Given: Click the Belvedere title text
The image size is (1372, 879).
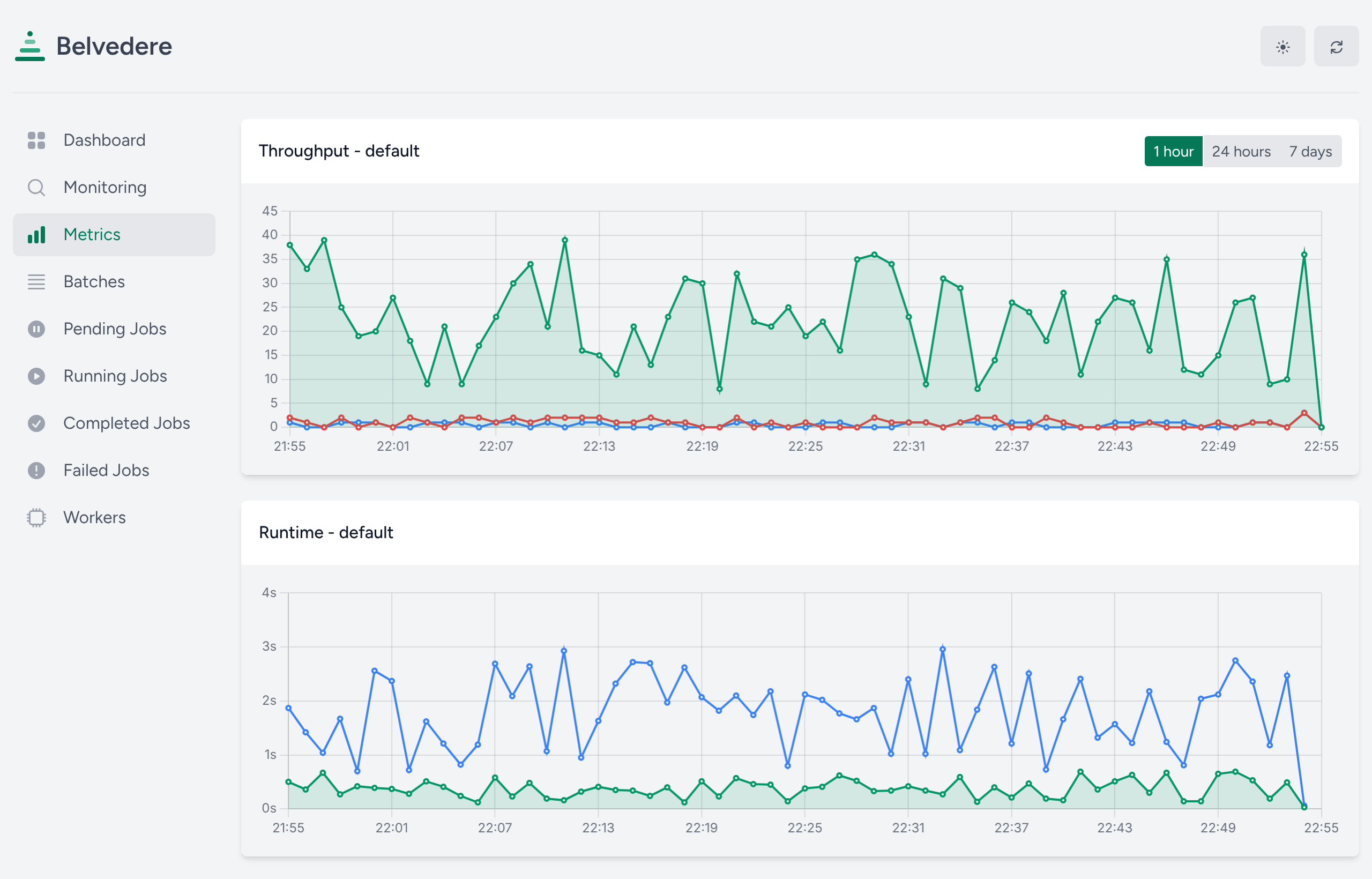Looking at the screenshot, I should tap(114, 46).
